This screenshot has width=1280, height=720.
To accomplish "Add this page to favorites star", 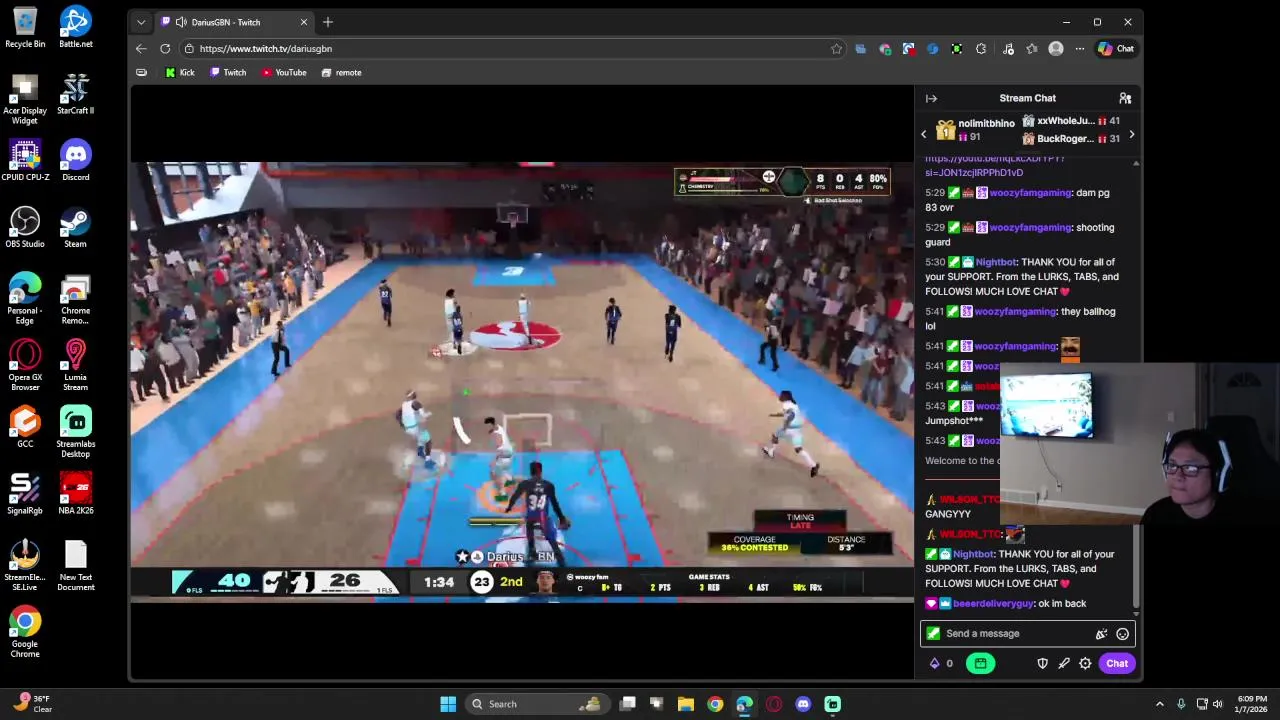I will [x=836, y=48].
